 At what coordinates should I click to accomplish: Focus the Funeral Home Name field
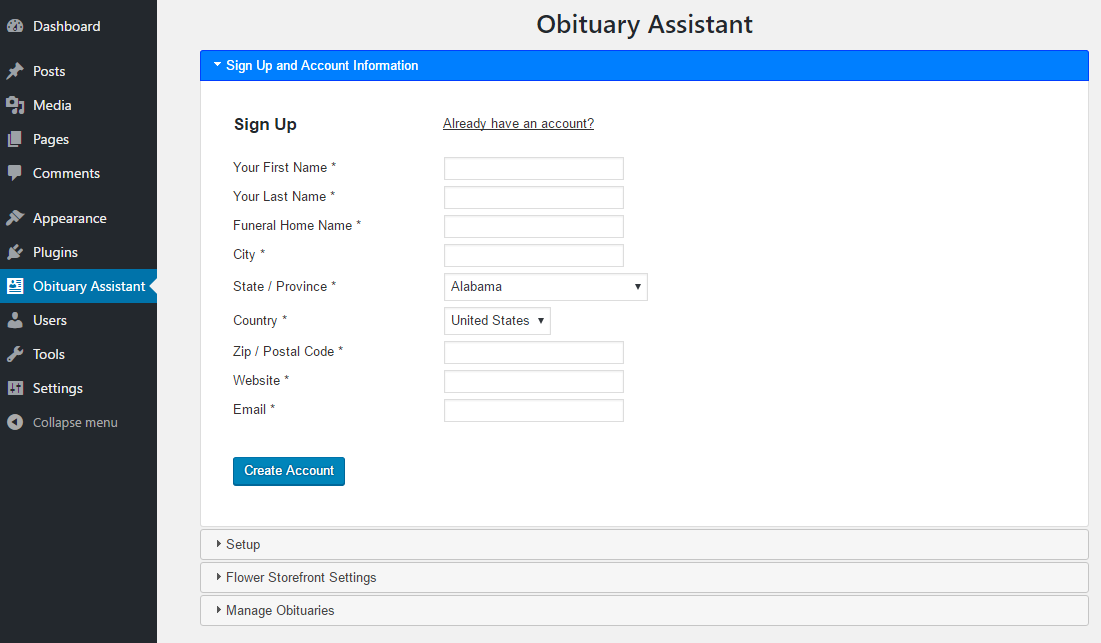pyautogui.click(x=533, y=226)
